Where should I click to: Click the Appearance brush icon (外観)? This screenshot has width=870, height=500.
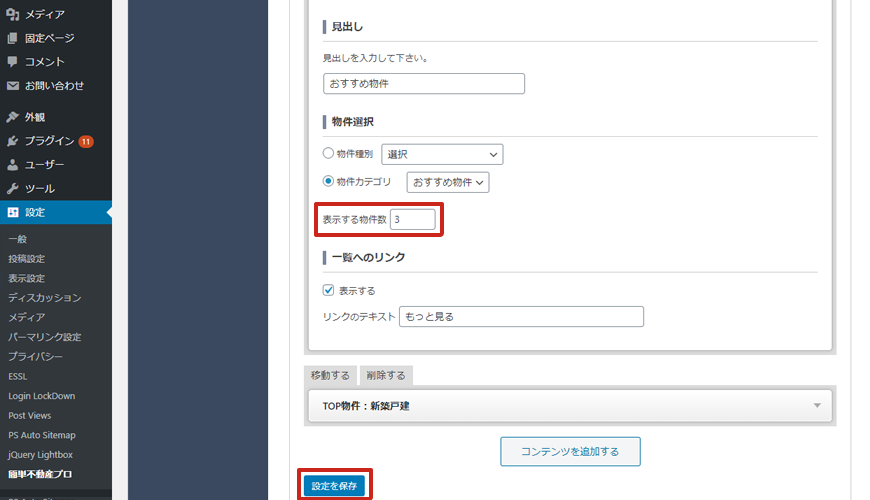[x=13, y=117]
